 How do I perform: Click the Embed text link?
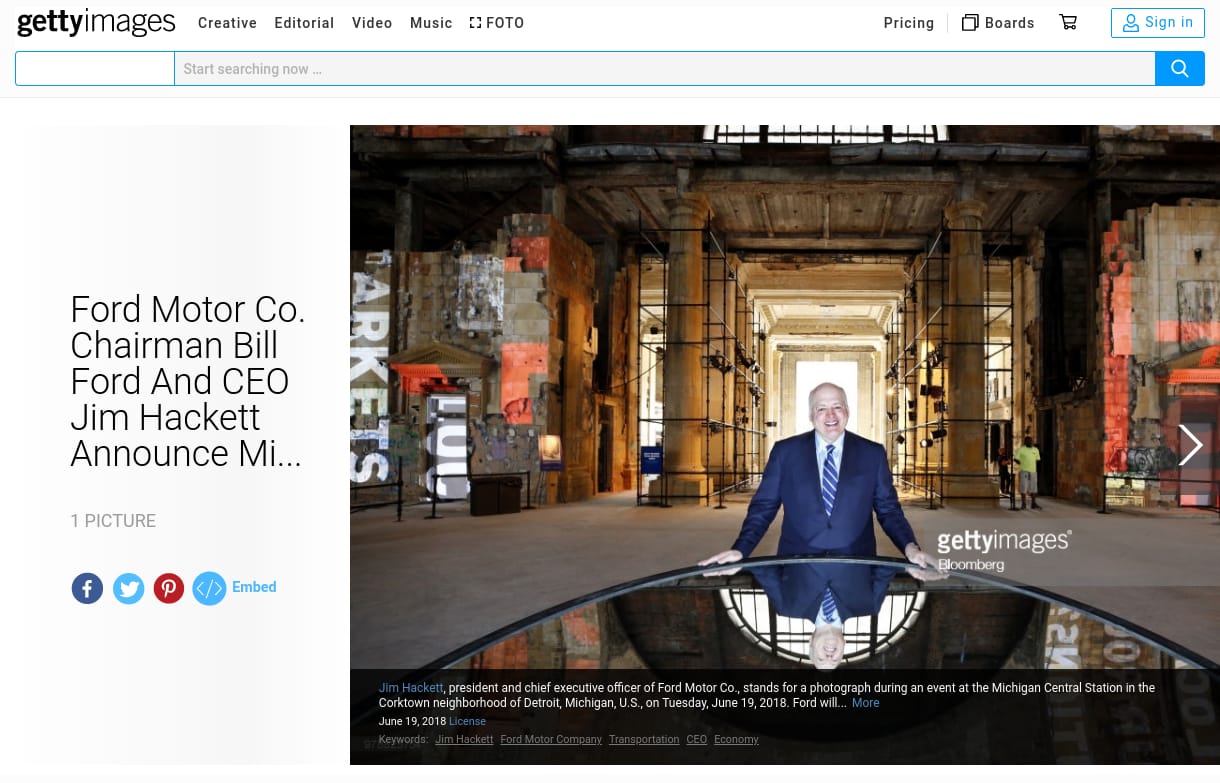[x=254, y=587]
